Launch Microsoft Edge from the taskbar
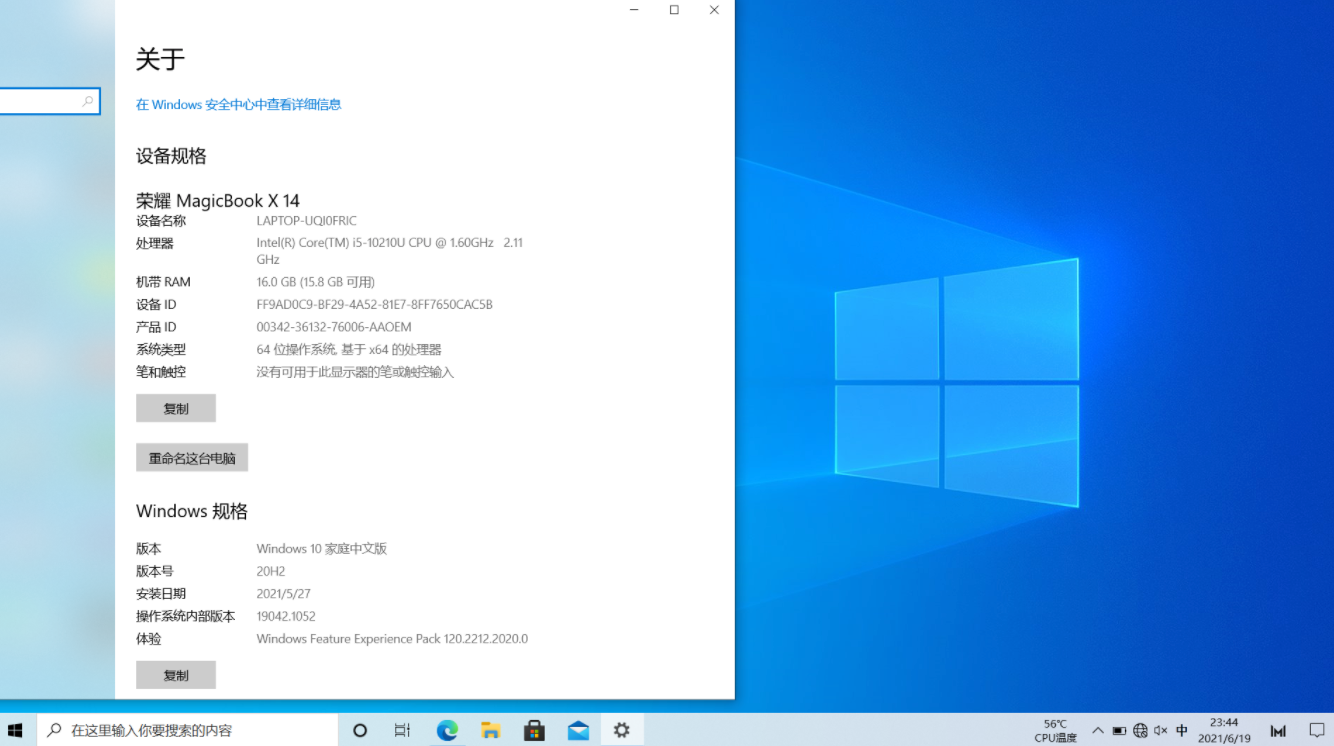The height and width of the screenshot is (746, 1334). 447,730
